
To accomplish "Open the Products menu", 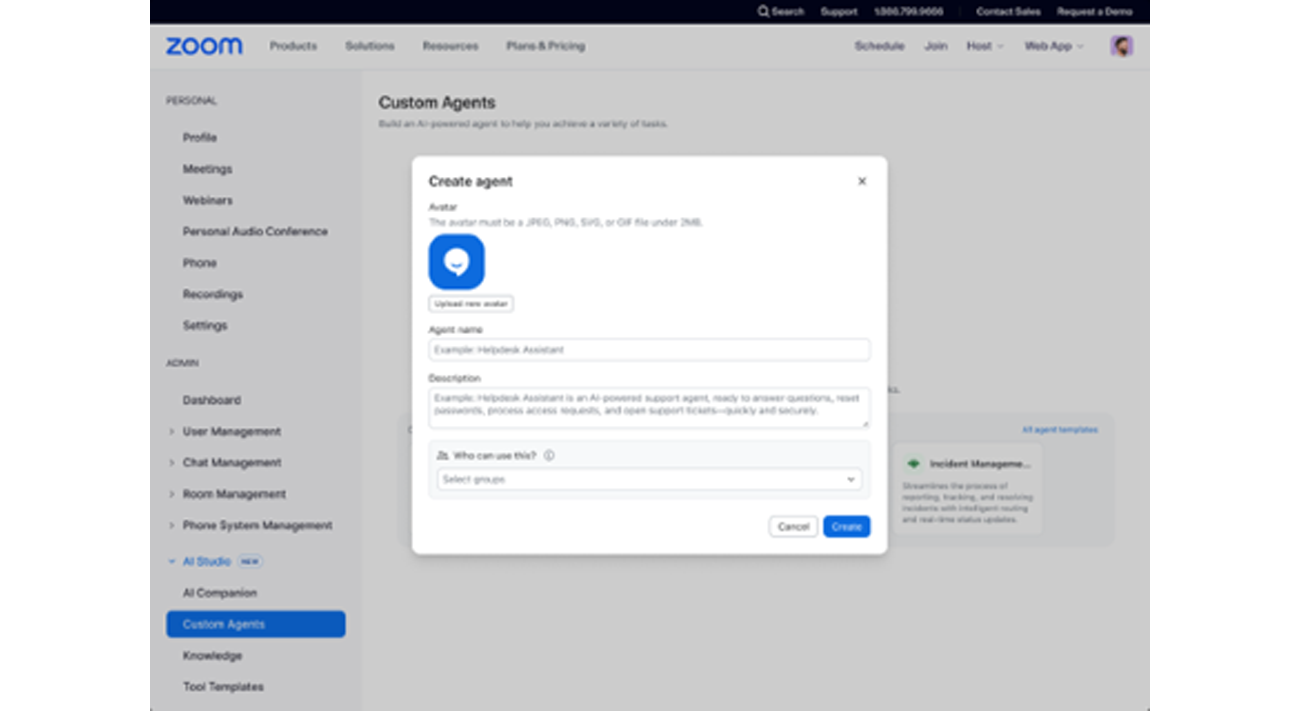I will point(293,46).
